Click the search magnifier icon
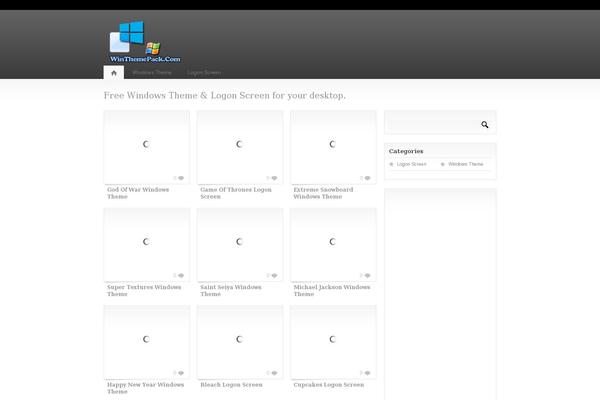This screenshot has width=600, height=400. click(485, 124)
